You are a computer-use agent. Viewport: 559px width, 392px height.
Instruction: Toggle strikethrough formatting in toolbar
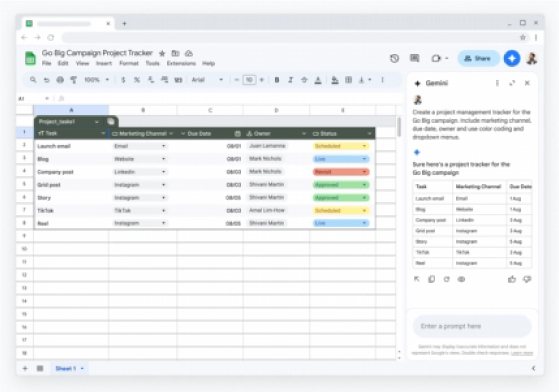(304, 80)
